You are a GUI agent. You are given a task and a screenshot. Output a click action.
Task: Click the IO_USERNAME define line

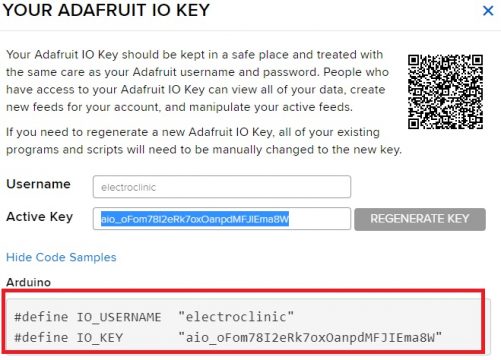pos(154,317)
